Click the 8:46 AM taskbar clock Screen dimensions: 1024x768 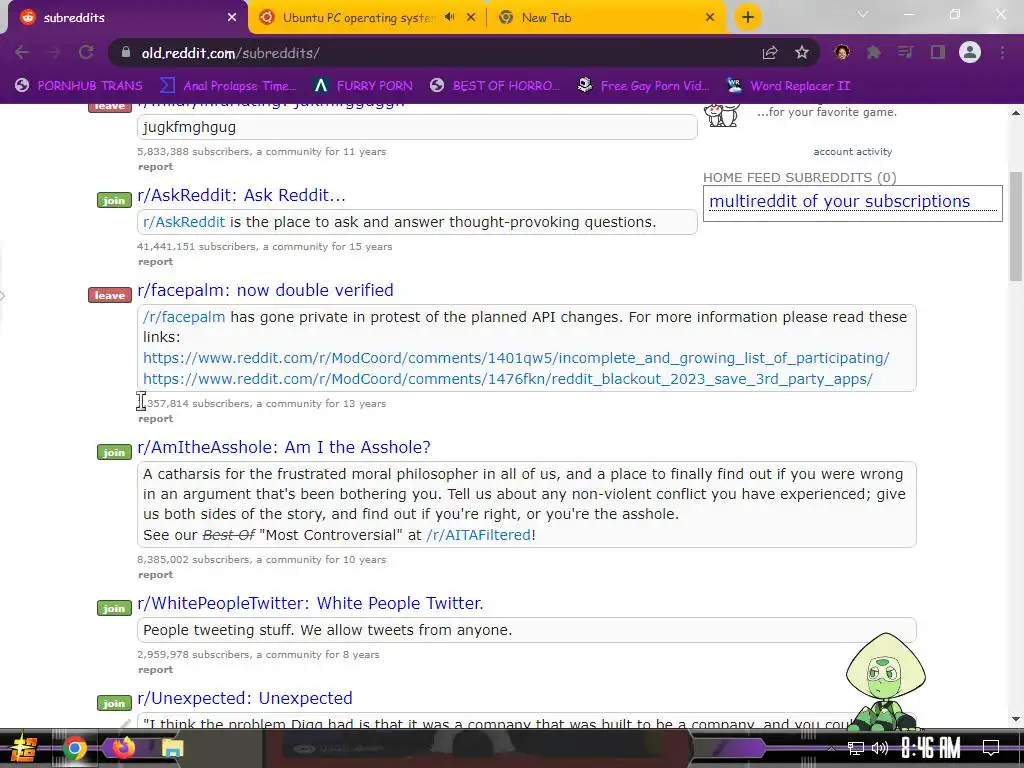(x=931, y=748)
